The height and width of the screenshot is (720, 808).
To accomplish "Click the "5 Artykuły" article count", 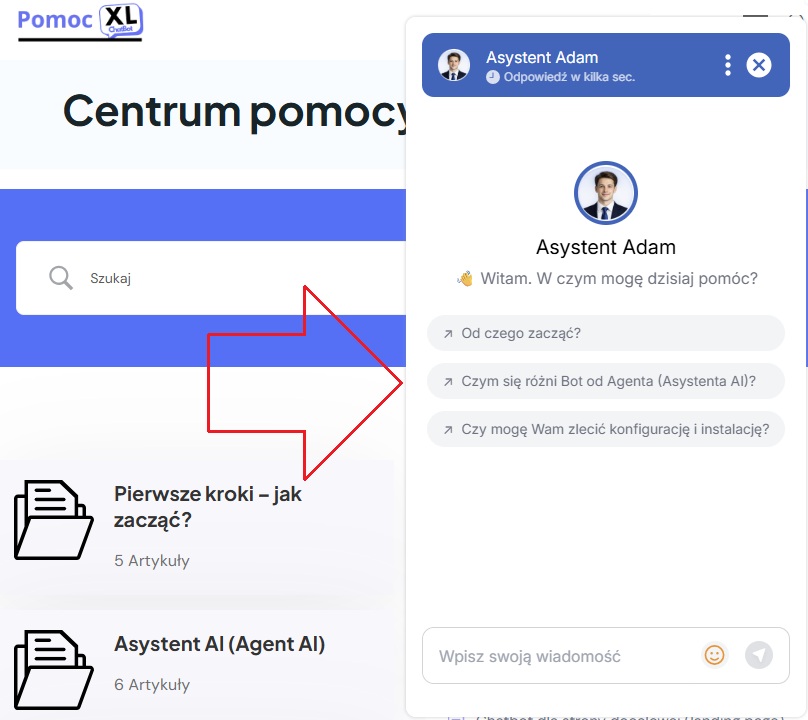I will tap(152, 560).
